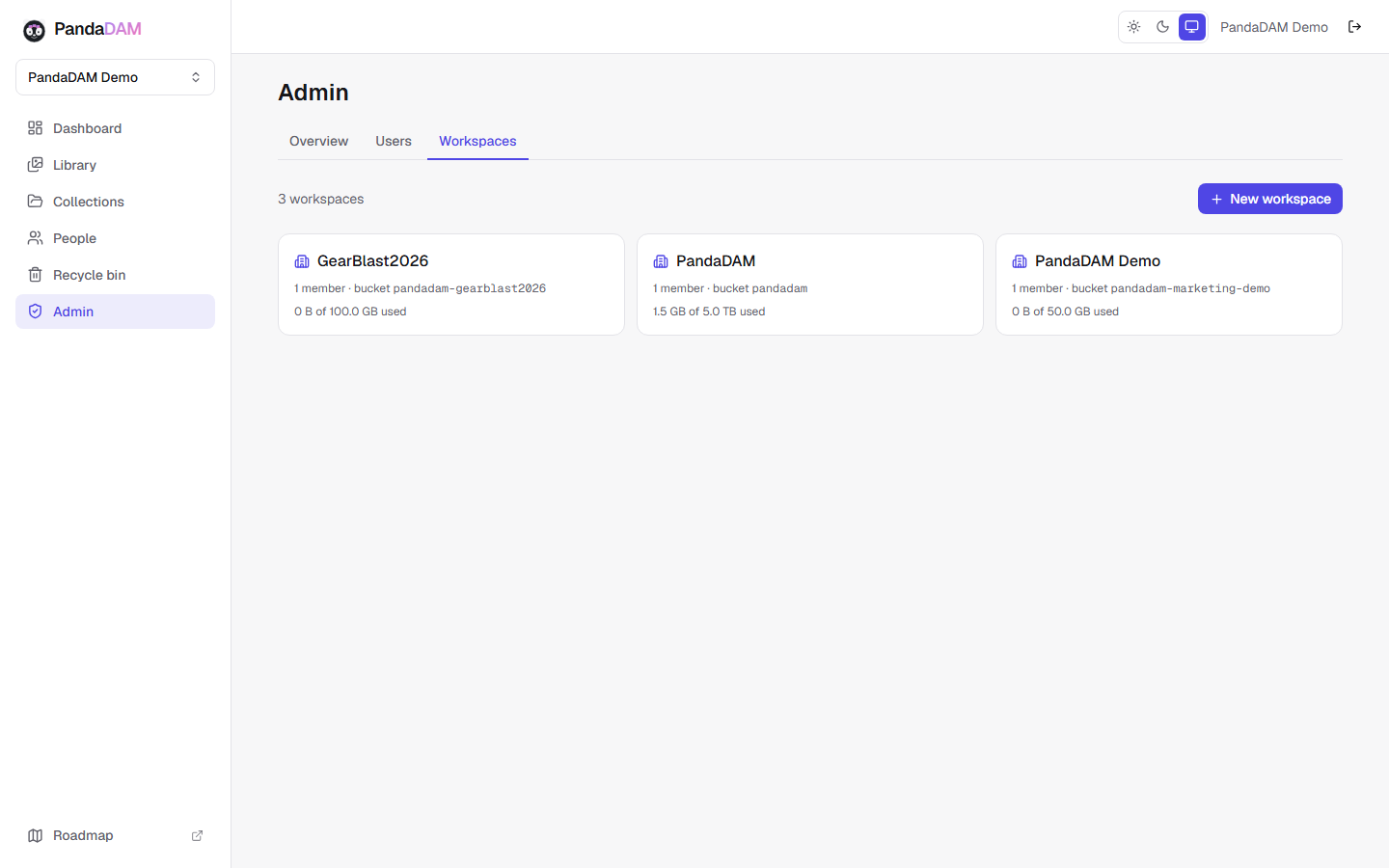Viewport: 1389px width, 868px height.
Task: Open Admin label in sidebar
Action: (x=73, y=312)
